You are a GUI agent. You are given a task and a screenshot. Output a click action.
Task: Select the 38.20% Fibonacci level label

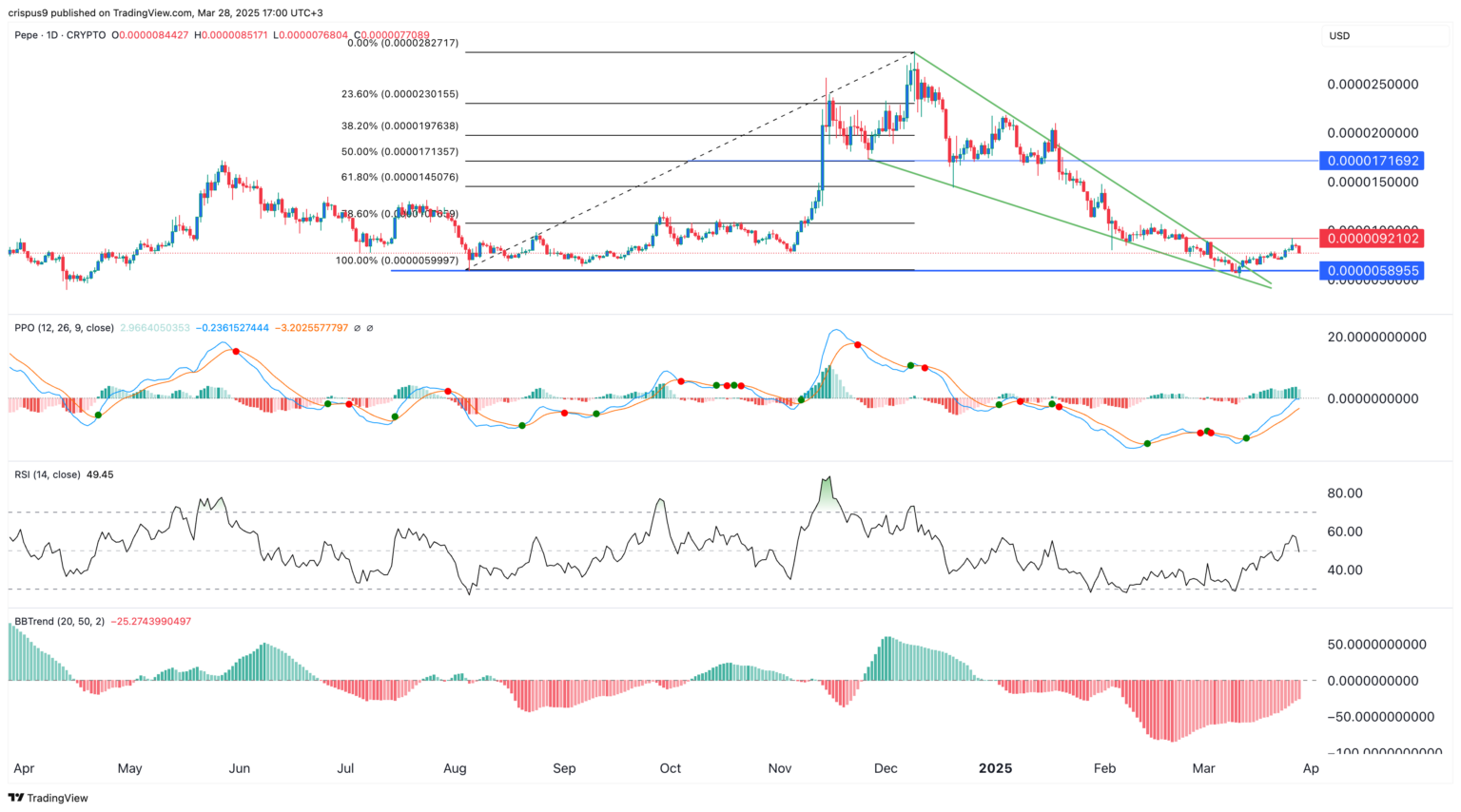coord(399,126)
